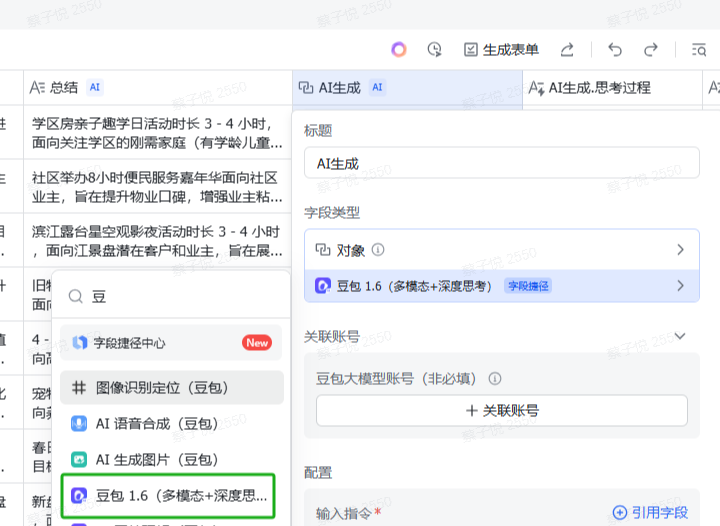The image size is (720, 526).
Task: Click the object icon in AI生成 header
Action: coord(306,87)
